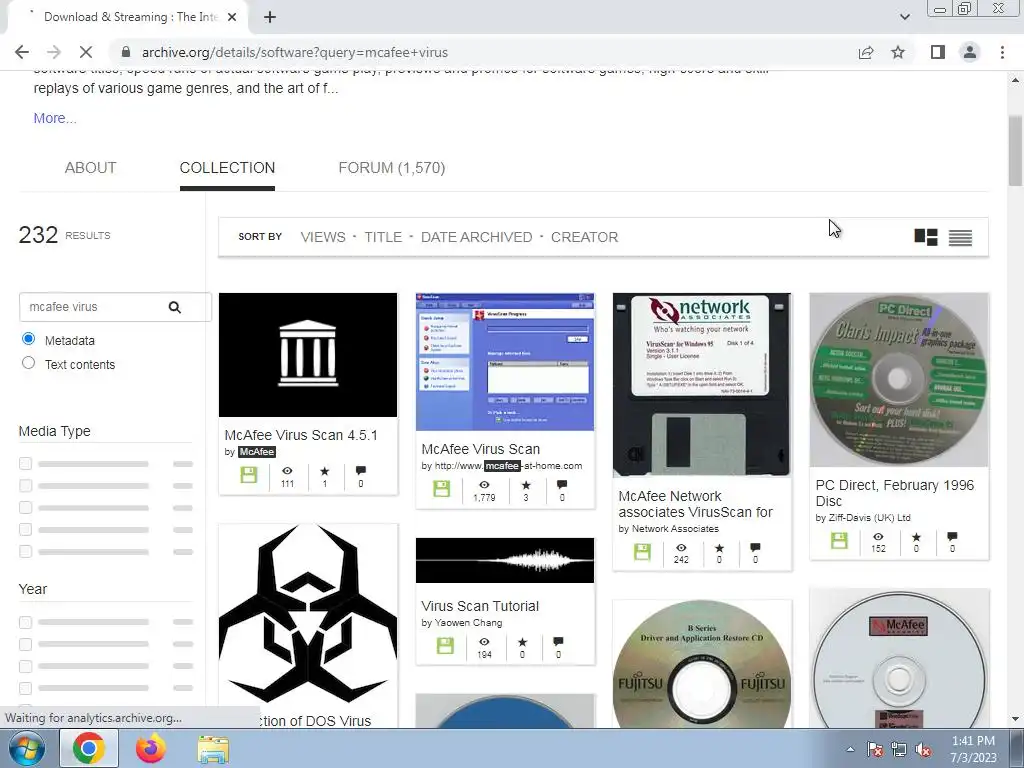
Task: Switch to tile grid view
Action: [x=925, y=237]
